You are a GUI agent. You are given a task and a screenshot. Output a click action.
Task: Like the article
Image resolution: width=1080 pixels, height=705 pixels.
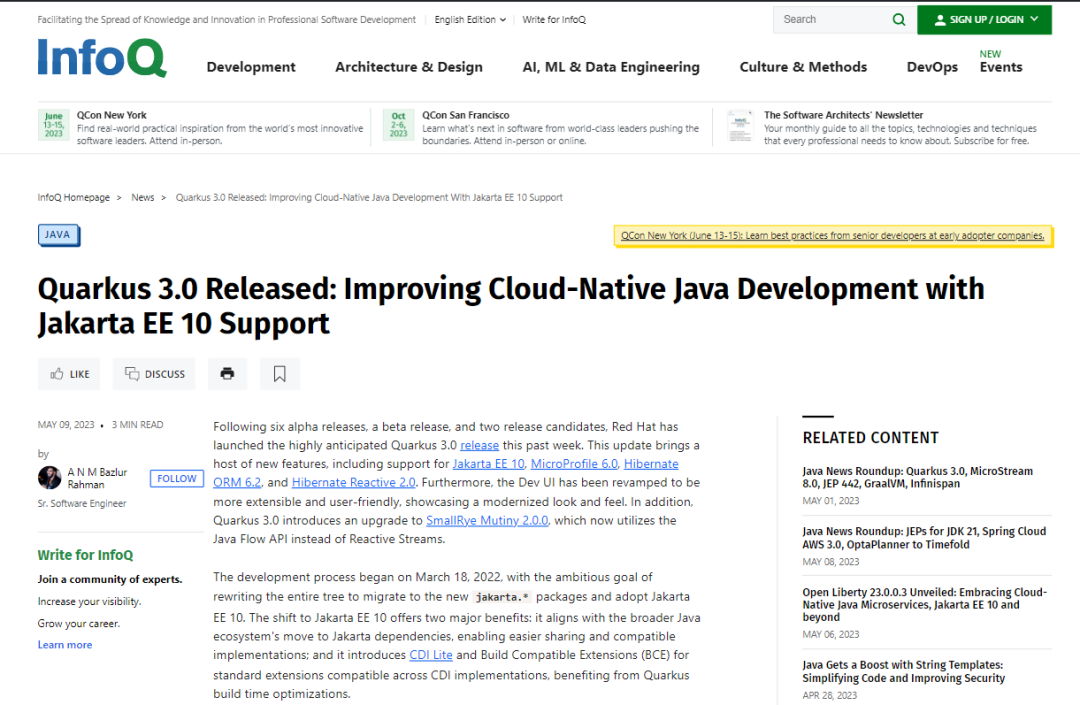pos(69,374)
